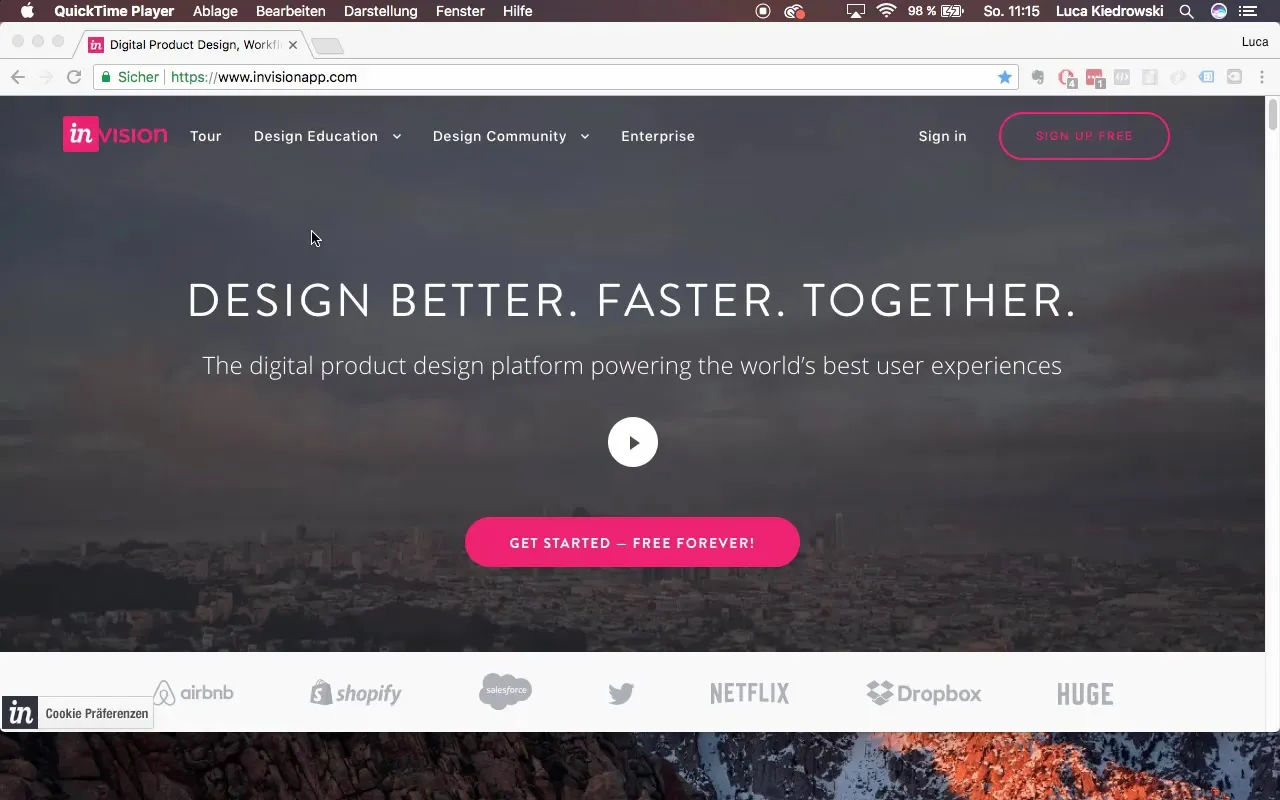Open the red password extension with badge 1
The height and width of the screenshot is (800, 1280).
point(1095,78)
